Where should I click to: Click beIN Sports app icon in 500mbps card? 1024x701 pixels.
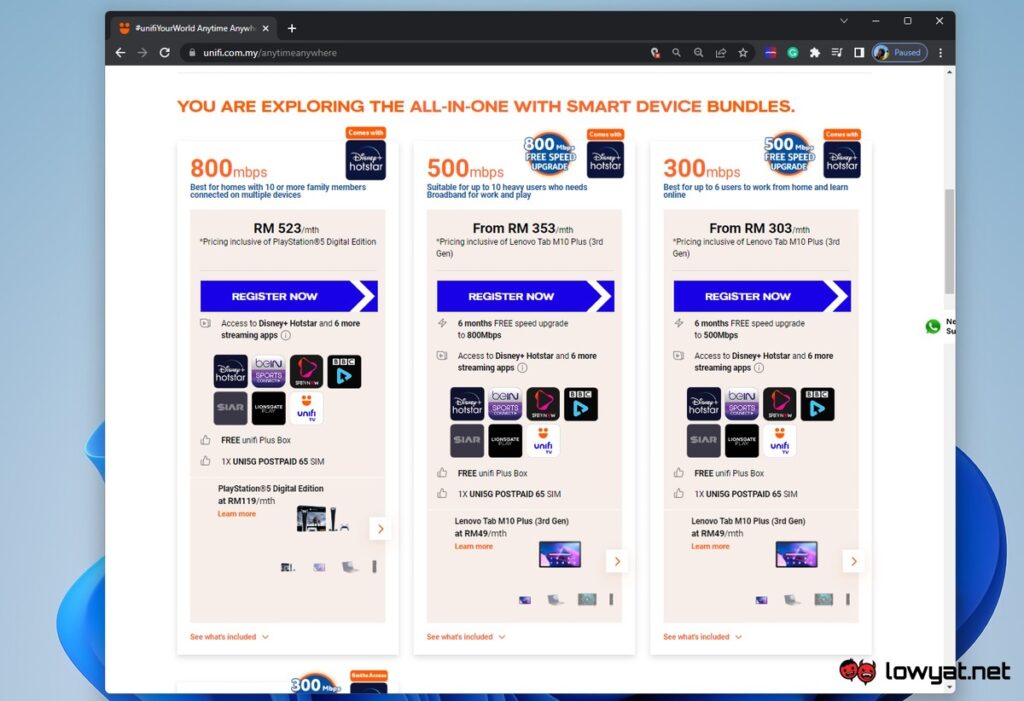(x=505, y=404)
